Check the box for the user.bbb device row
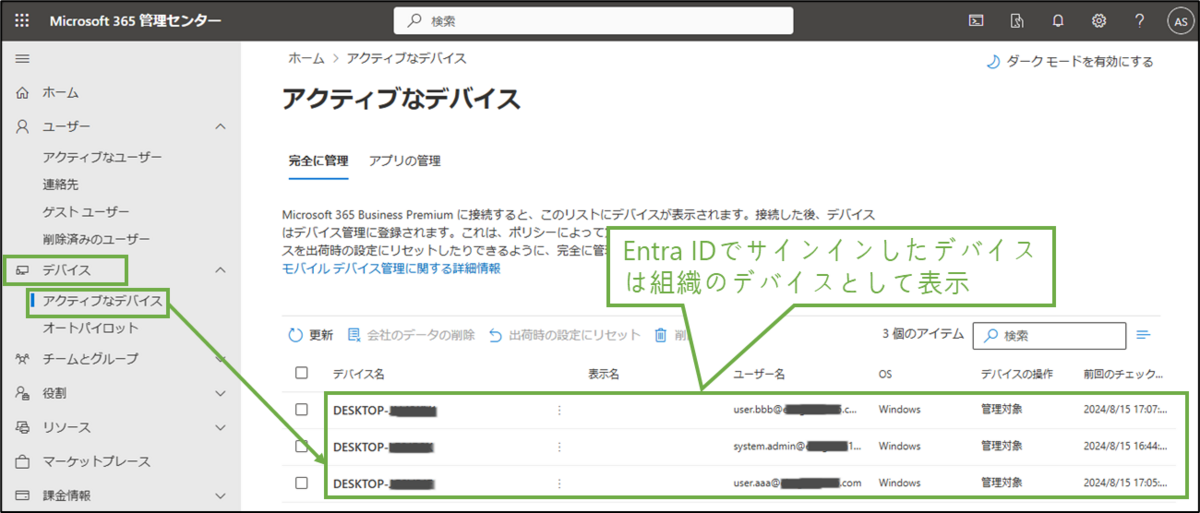The image size is (1200, 513). pos(302,410)
